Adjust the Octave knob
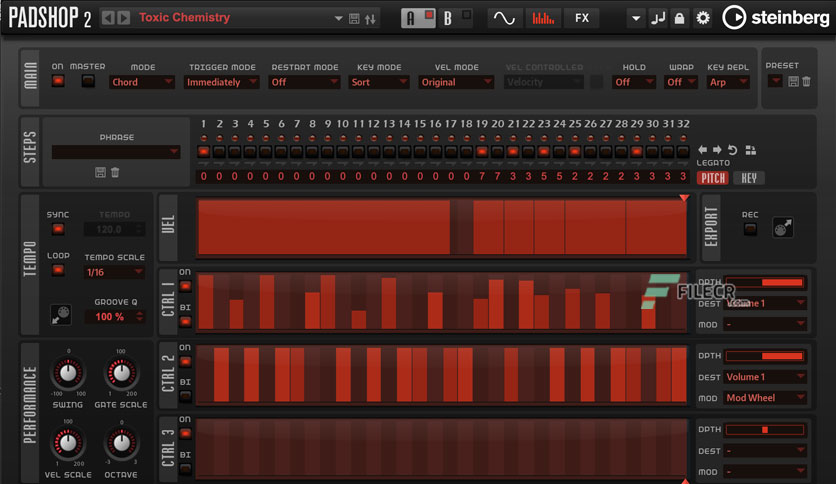Screen dimensions: 836x484 (121, 443)
